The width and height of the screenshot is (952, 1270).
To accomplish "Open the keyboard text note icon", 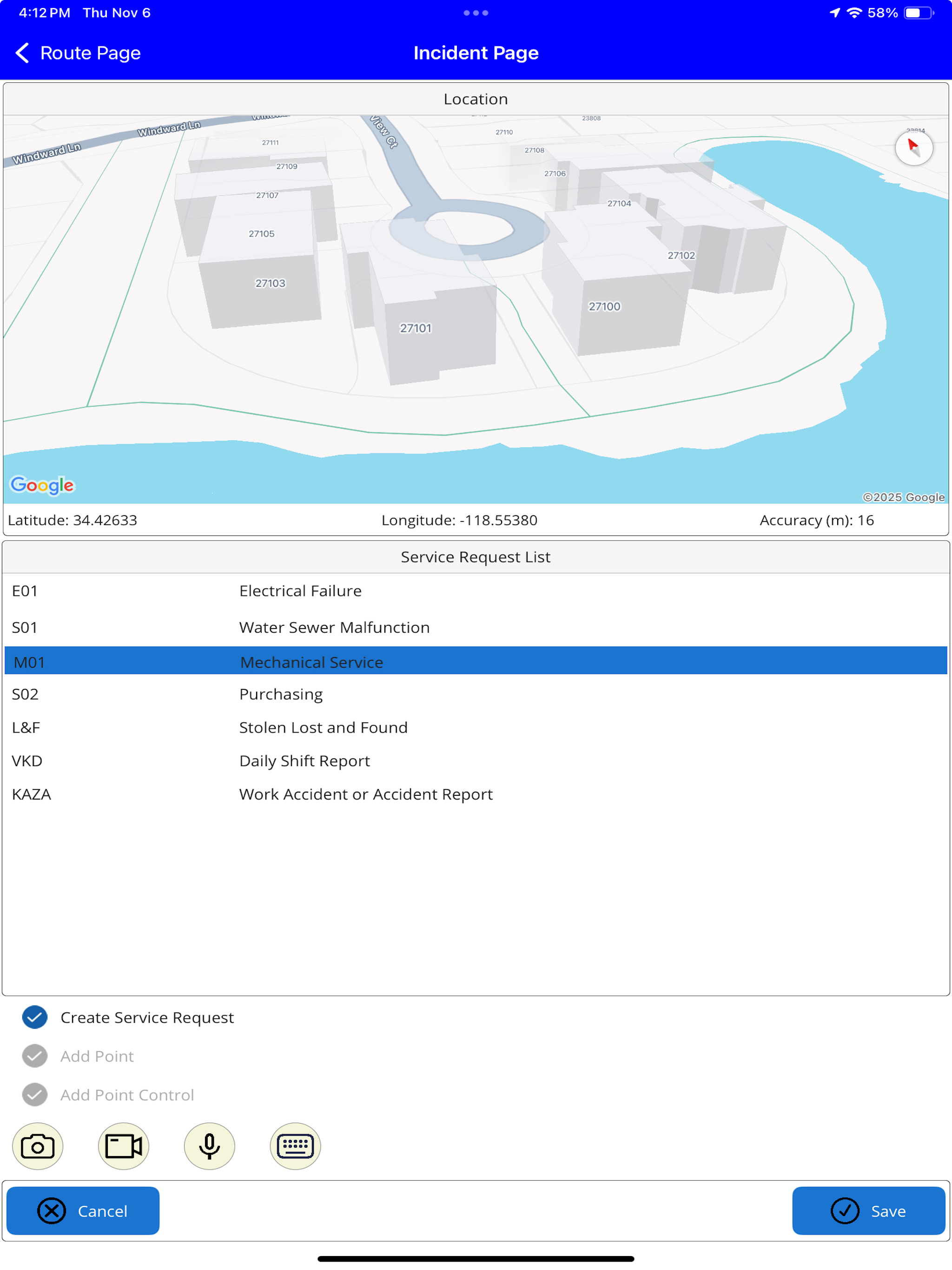I will [295, 1146].
